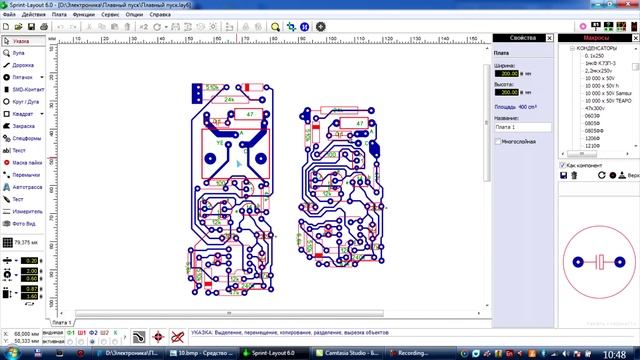Click the Print icon in the toolbar
Viewport: 640px width, 360px height.
pyautogui.click(x=44, y=27)
